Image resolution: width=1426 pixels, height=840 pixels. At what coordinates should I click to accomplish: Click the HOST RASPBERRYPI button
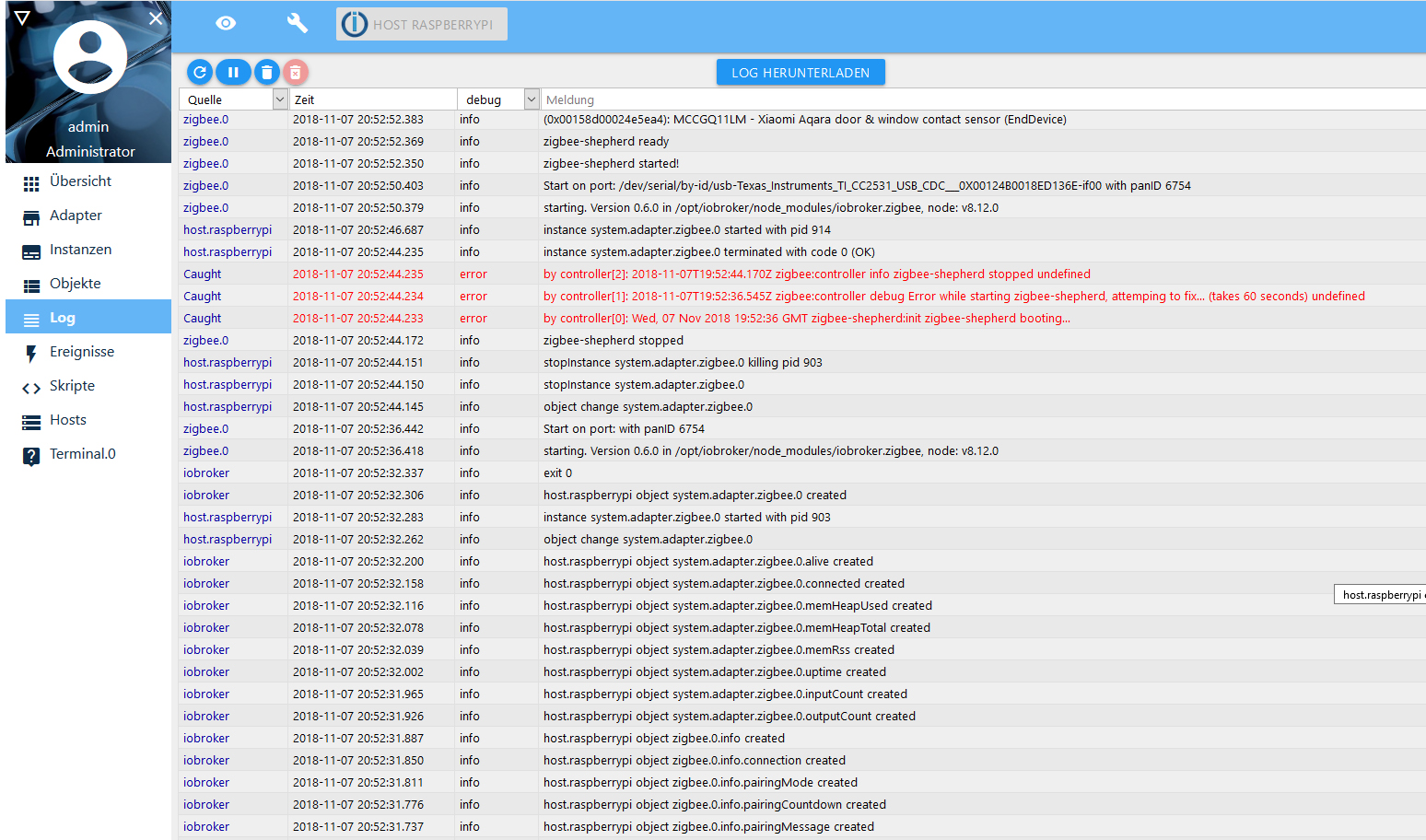click(422, 24)
